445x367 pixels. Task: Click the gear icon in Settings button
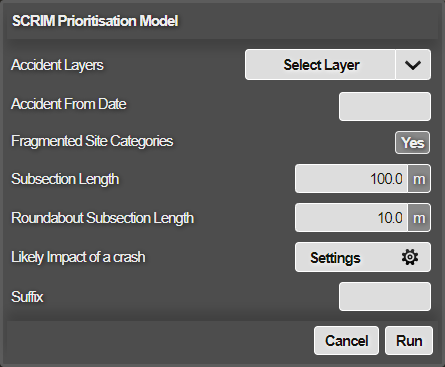pos(410,257)
